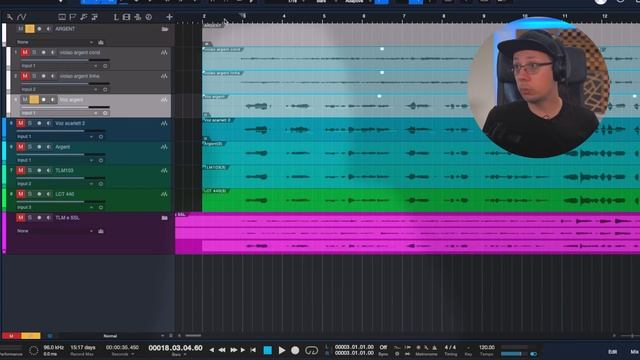
Task: Open Input 1 dropdown on Voz scarlett 2
Action: 55,137
